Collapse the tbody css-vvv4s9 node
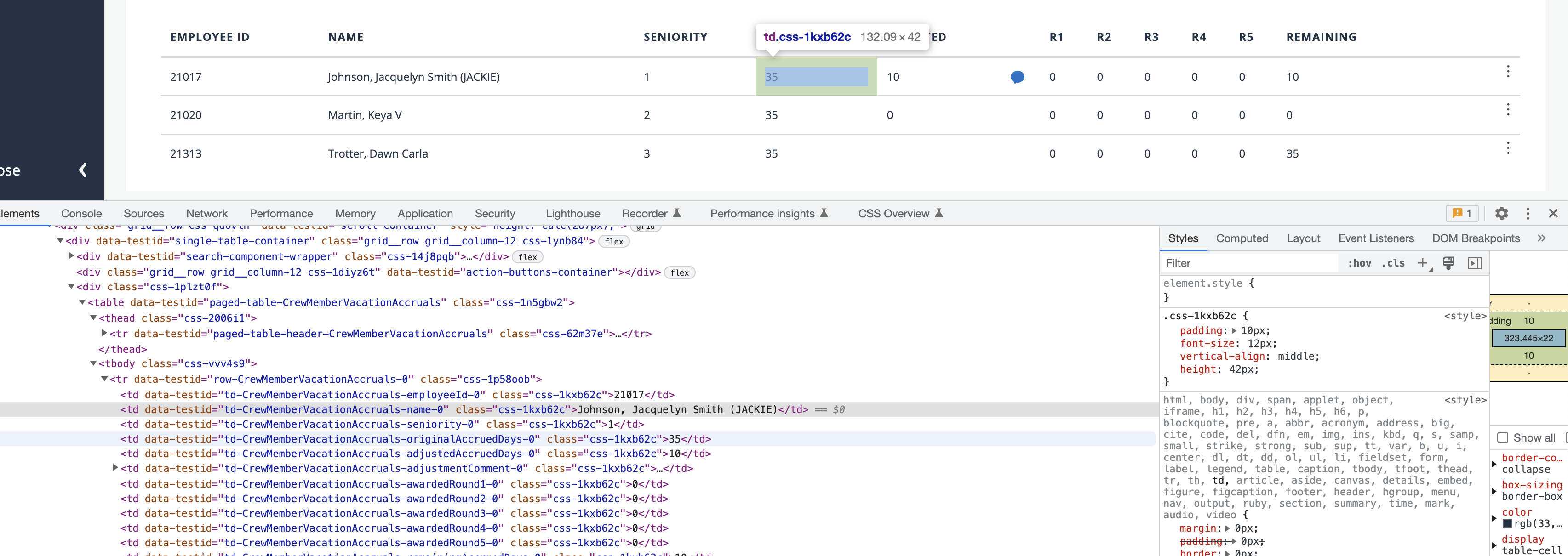The image size is (1568, 556). pyautogui.click(x=93, y=363)
